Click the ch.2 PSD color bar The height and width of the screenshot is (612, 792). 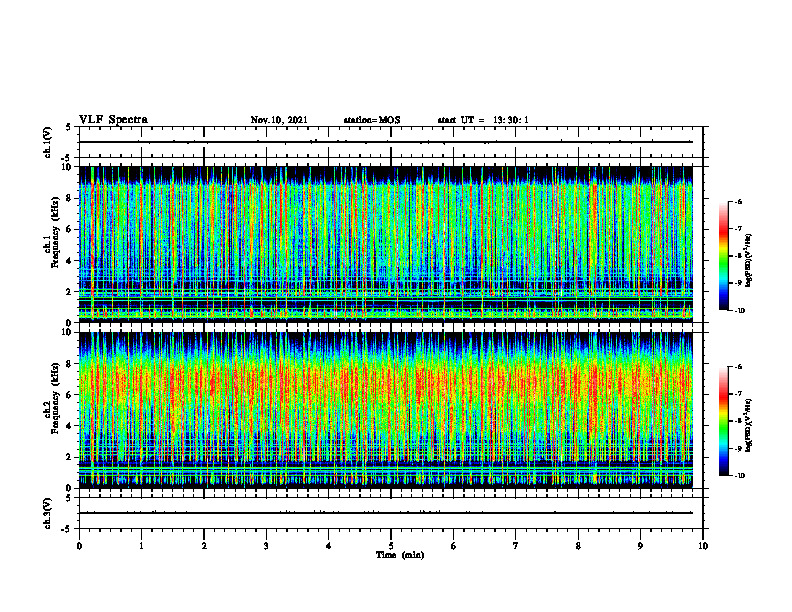coord(723,421)
